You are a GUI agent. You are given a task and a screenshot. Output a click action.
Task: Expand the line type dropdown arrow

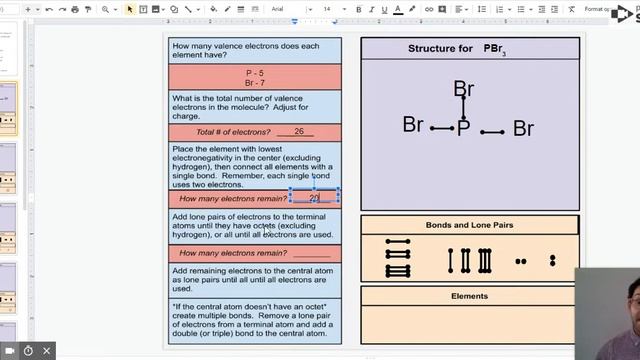(x=198, y=9)
